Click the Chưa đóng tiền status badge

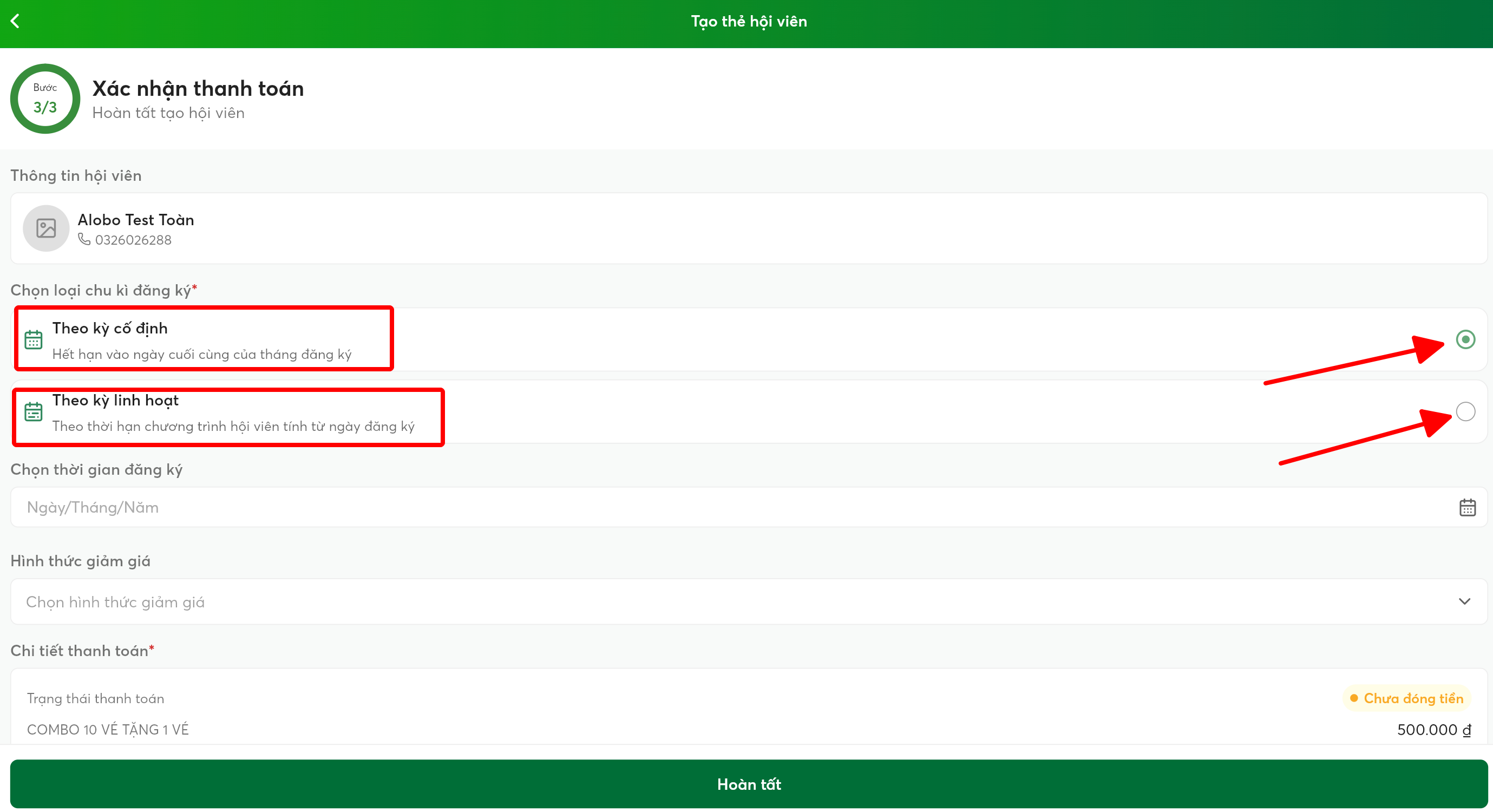(1406, 698)
